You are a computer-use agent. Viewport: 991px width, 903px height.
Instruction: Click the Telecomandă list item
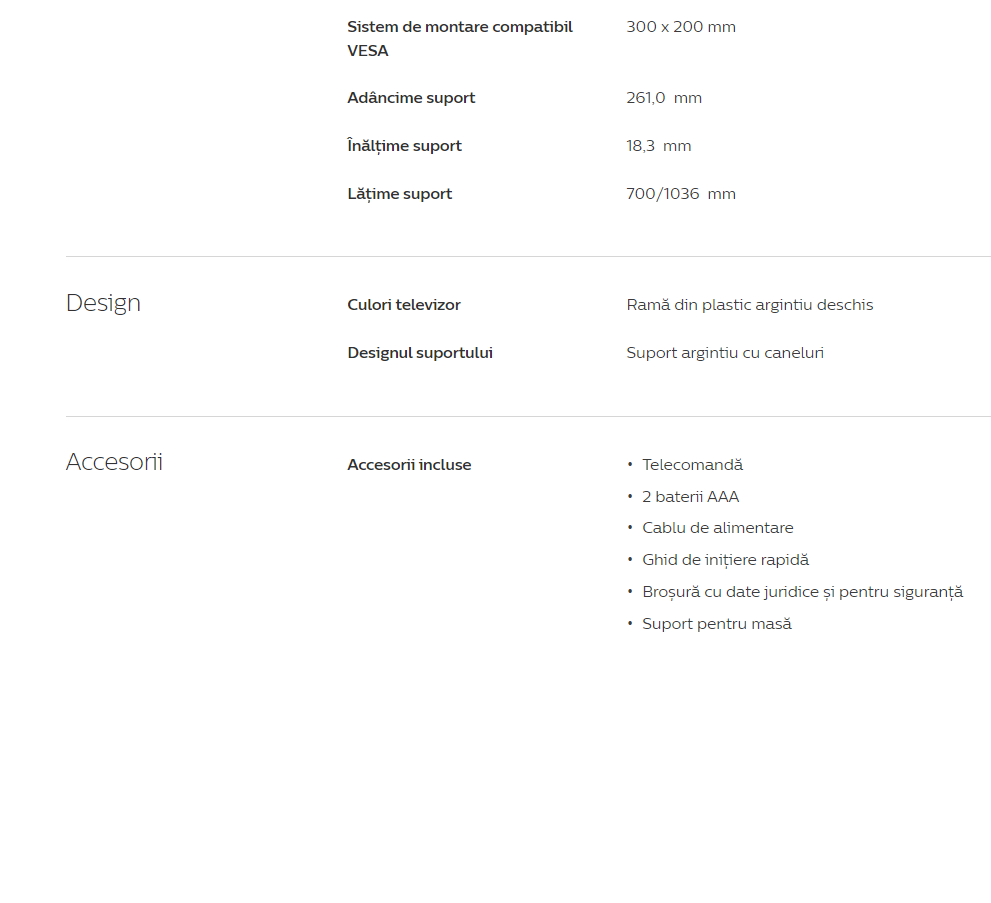(x=692, y=465)
